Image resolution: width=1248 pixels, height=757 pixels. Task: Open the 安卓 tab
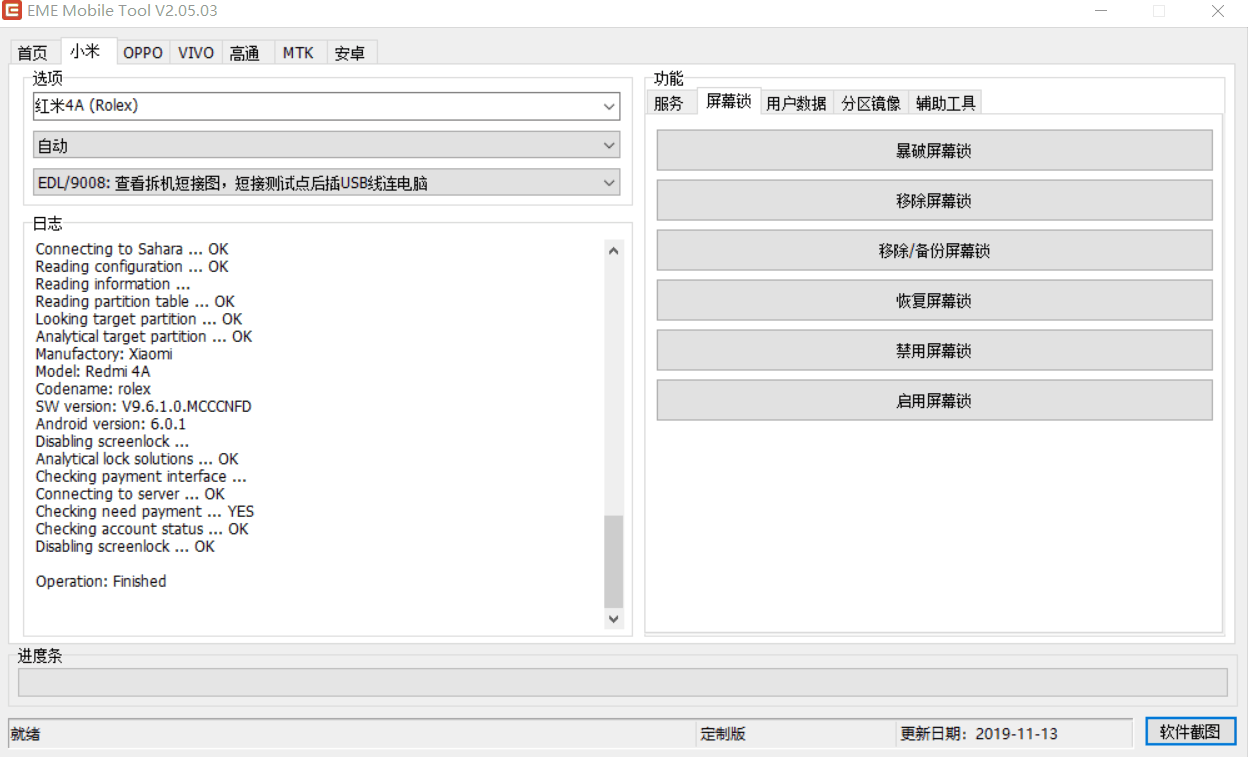click(350, 53)
